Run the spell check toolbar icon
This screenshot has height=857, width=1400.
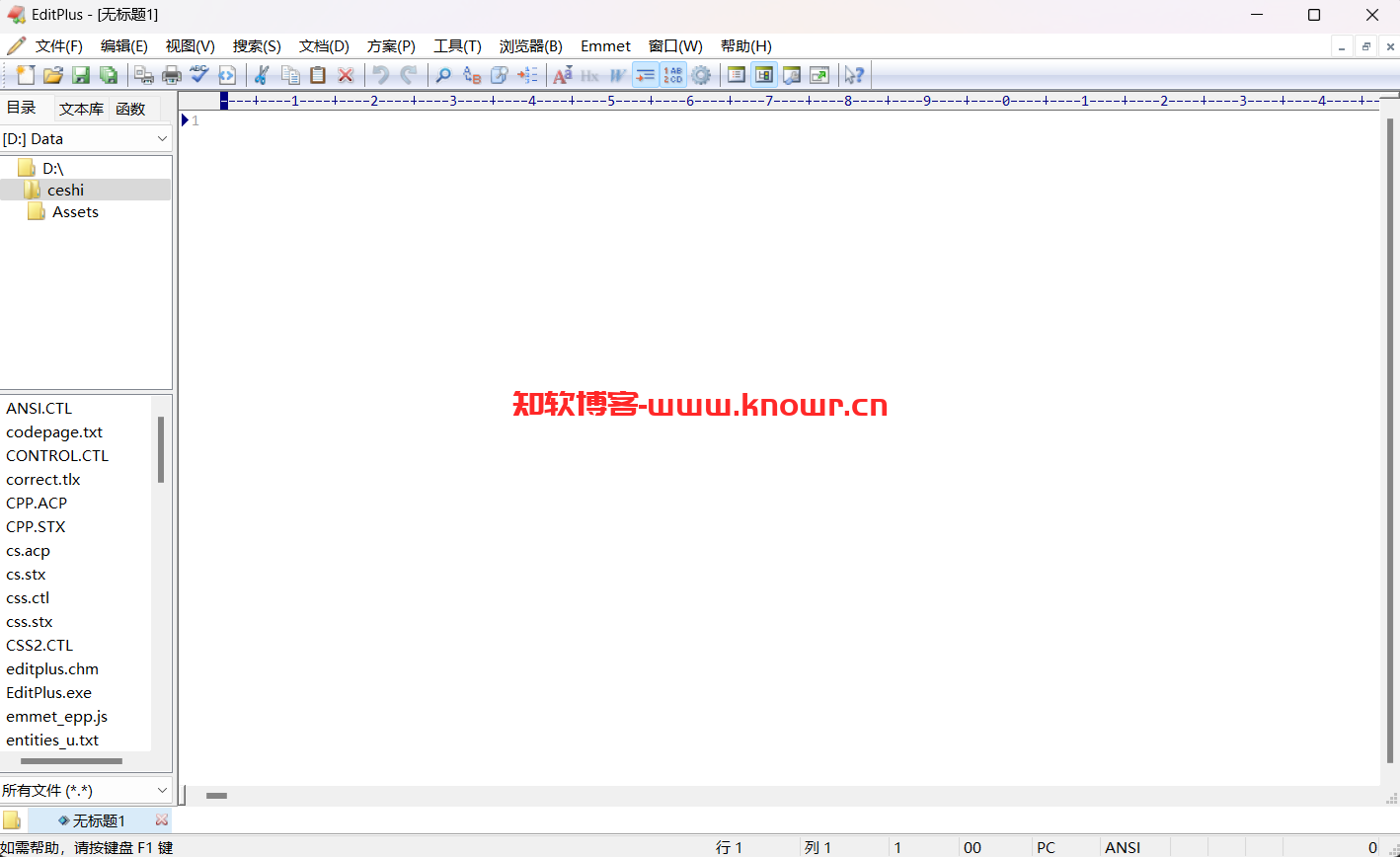click(x=199, y=75)
